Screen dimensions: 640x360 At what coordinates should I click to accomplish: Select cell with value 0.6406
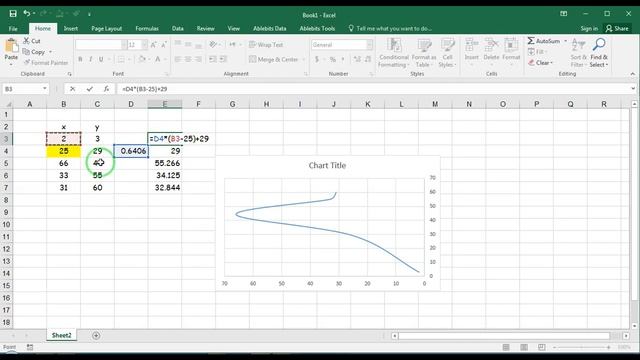tap(131, 151)
